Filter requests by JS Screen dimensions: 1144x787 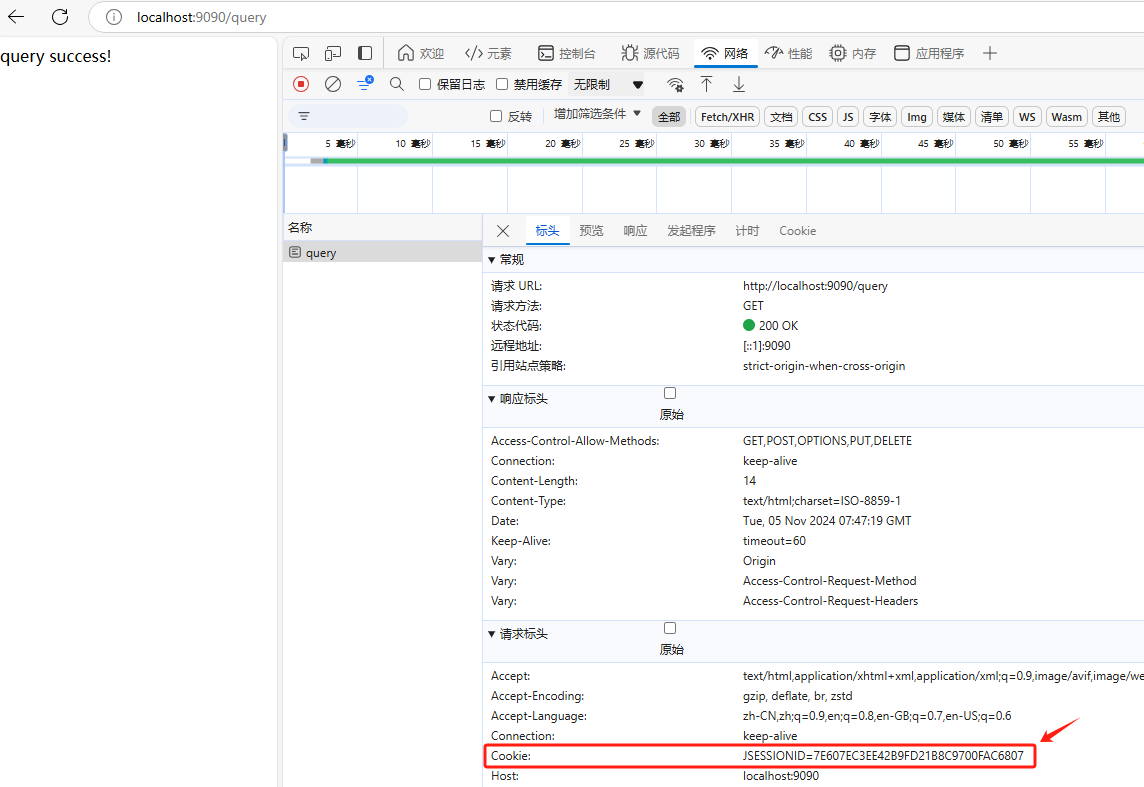coord(848,117)
